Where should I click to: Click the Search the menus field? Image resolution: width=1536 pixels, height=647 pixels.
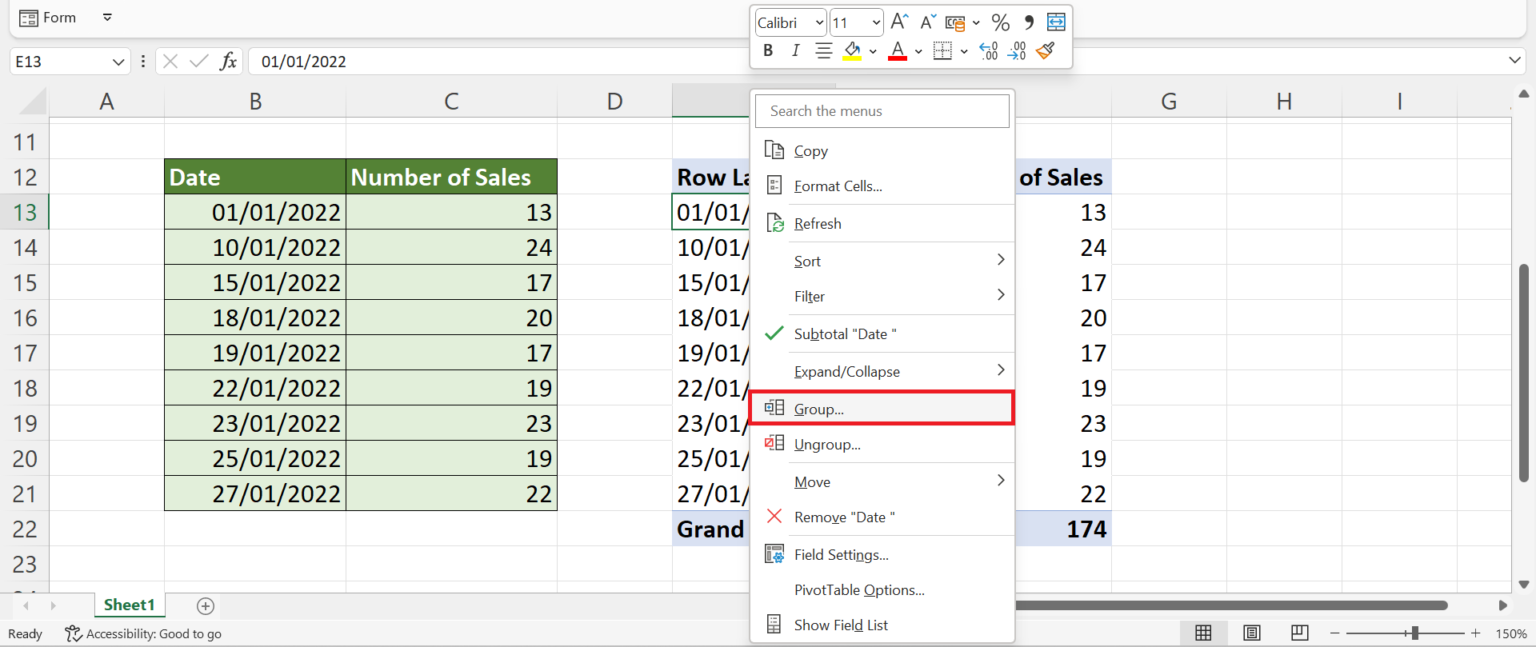click(882, 110)
